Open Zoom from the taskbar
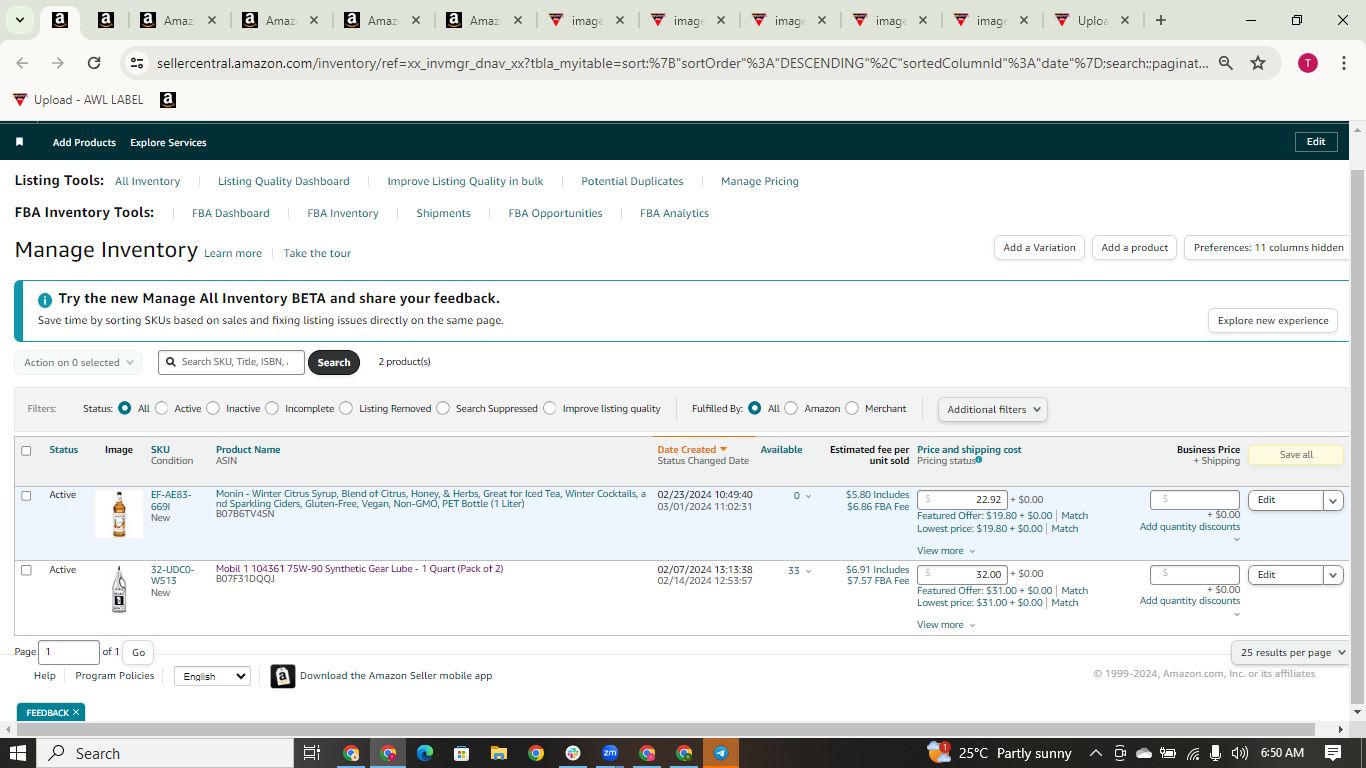 coord(610,753)
